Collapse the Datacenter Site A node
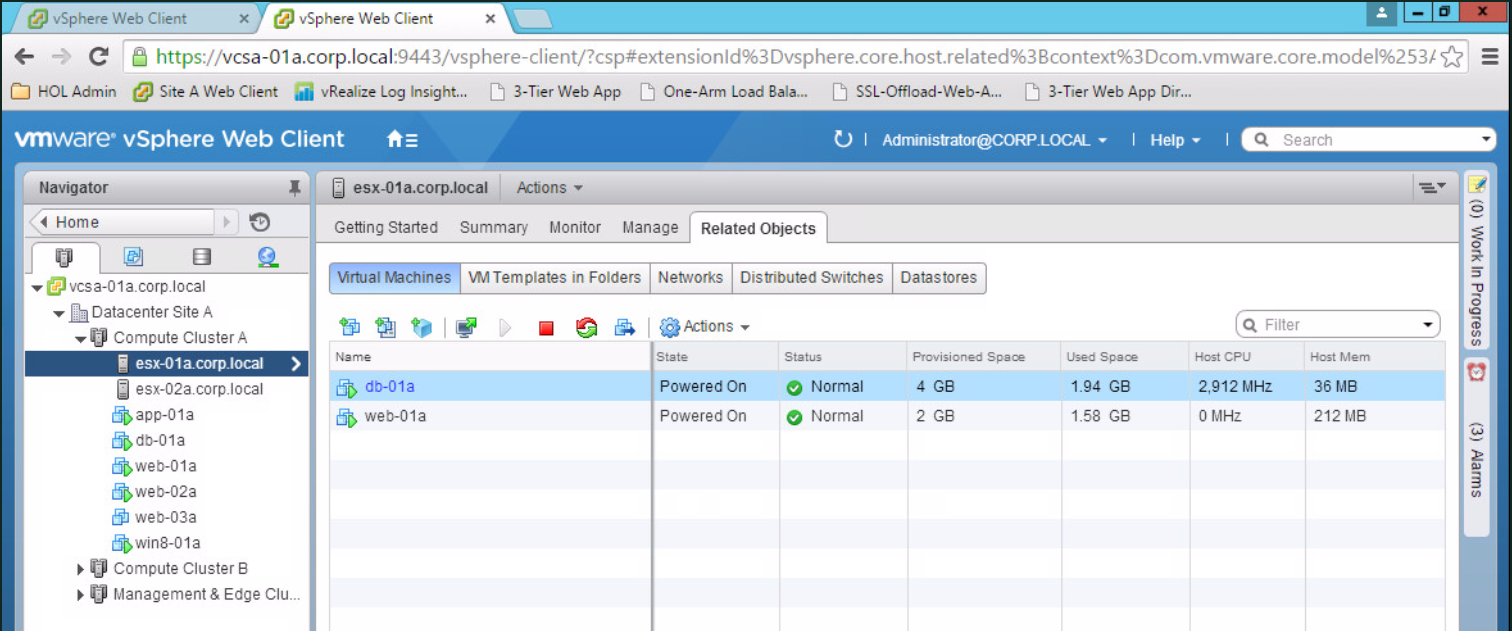 [59, 313]
